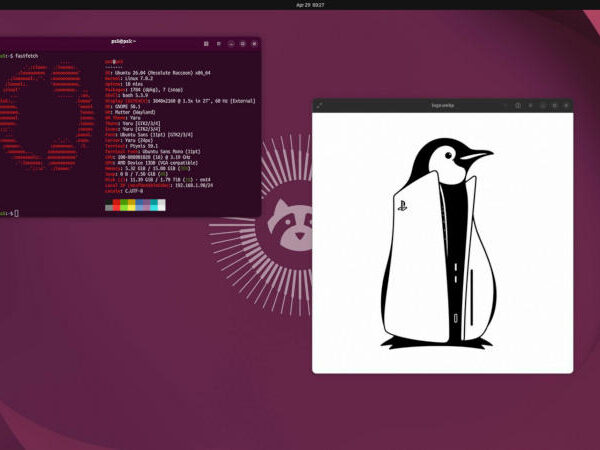This screenshot has height=450, width=600.
Task: Maximize the terminal window
Action: pos(242,44)
